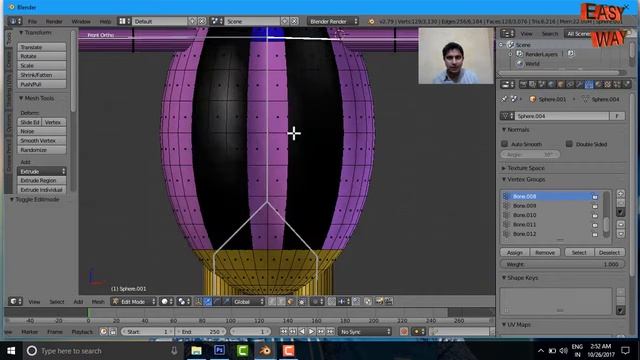
Task: Open the Scene properties tab icon
Action: pyautogui.click(x=541, y=84)
